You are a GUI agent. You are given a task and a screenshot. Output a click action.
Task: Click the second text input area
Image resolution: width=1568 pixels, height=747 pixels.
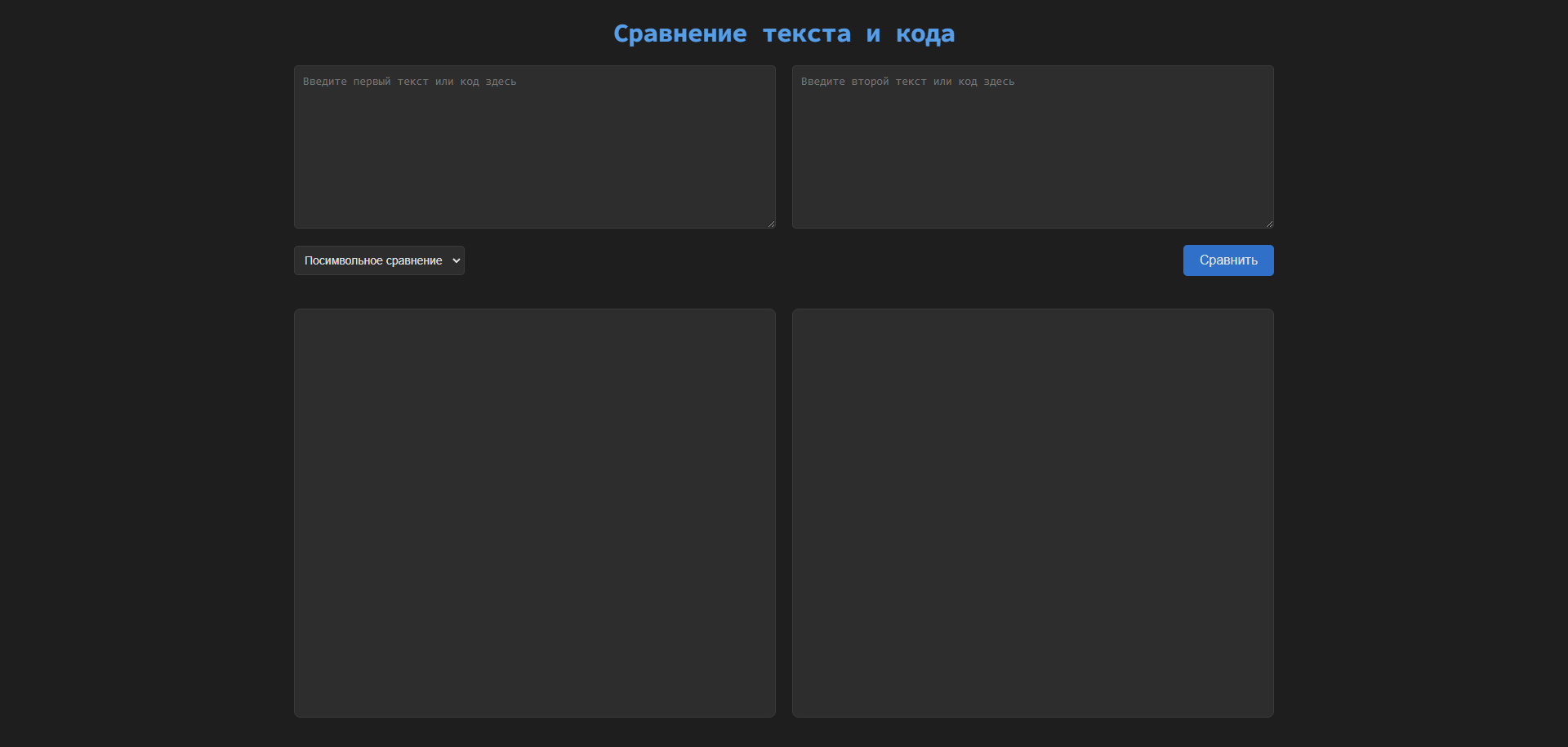(x=1032, y=147)
